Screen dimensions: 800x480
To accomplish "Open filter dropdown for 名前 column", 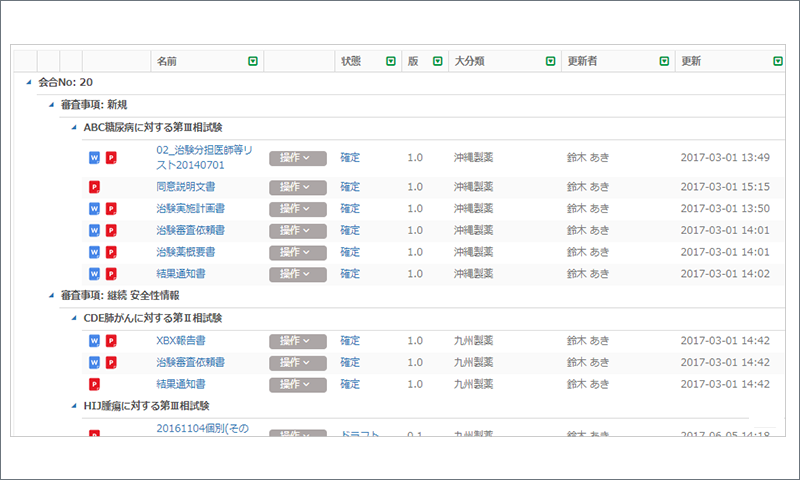I will (253, 61).
